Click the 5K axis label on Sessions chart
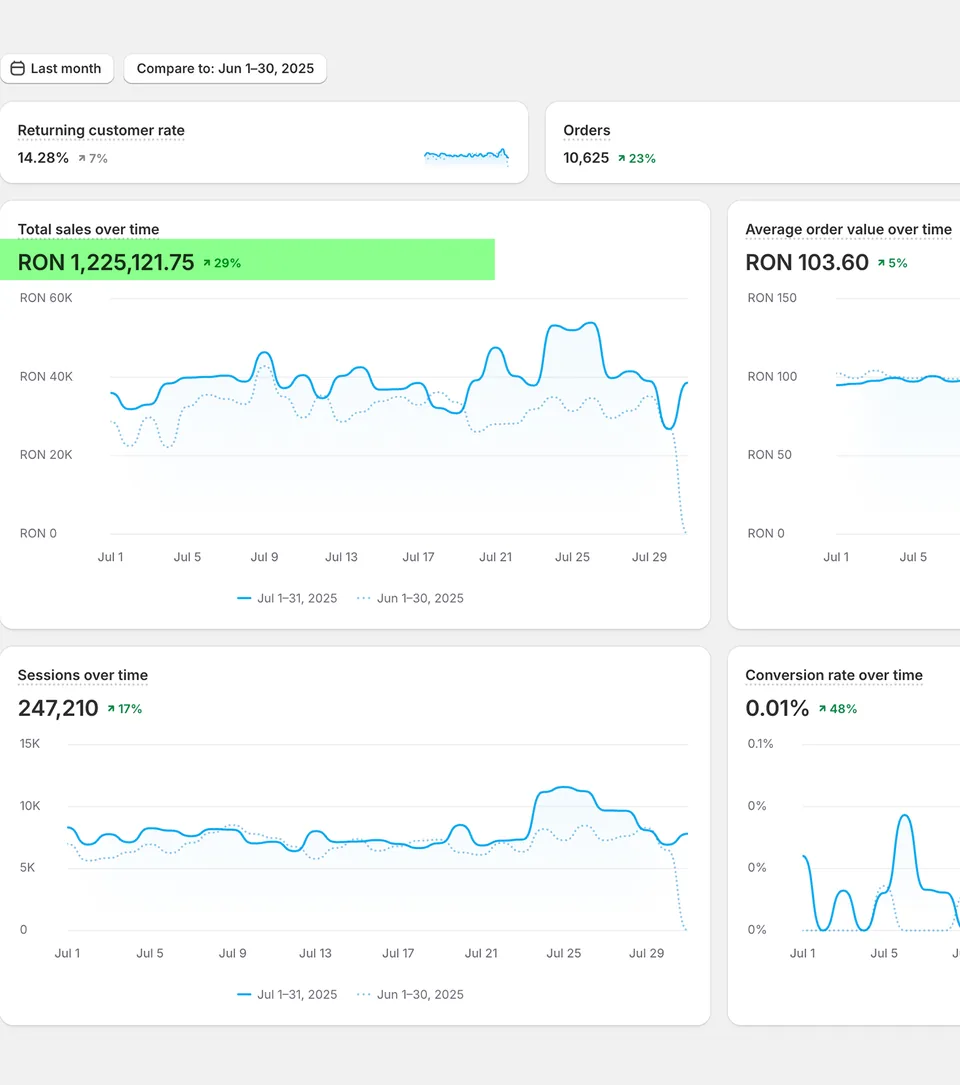The image size is (960, 1085). [x=27, y=868]
